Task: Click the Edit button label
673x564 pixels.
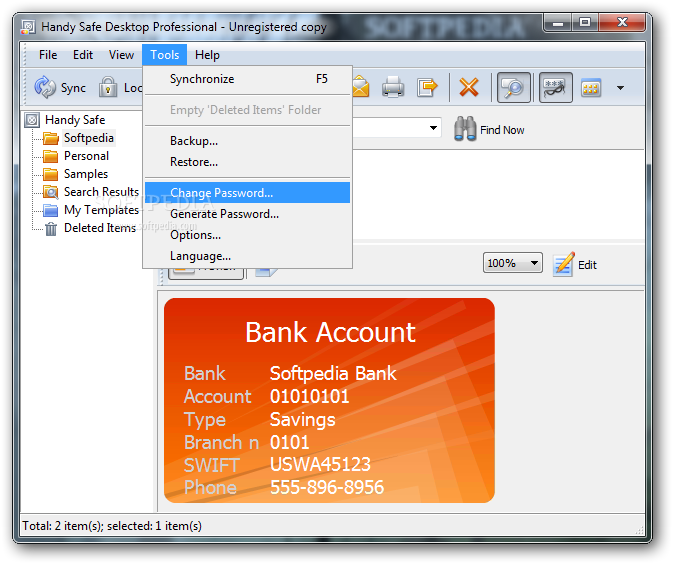Action: coord(587,265)
